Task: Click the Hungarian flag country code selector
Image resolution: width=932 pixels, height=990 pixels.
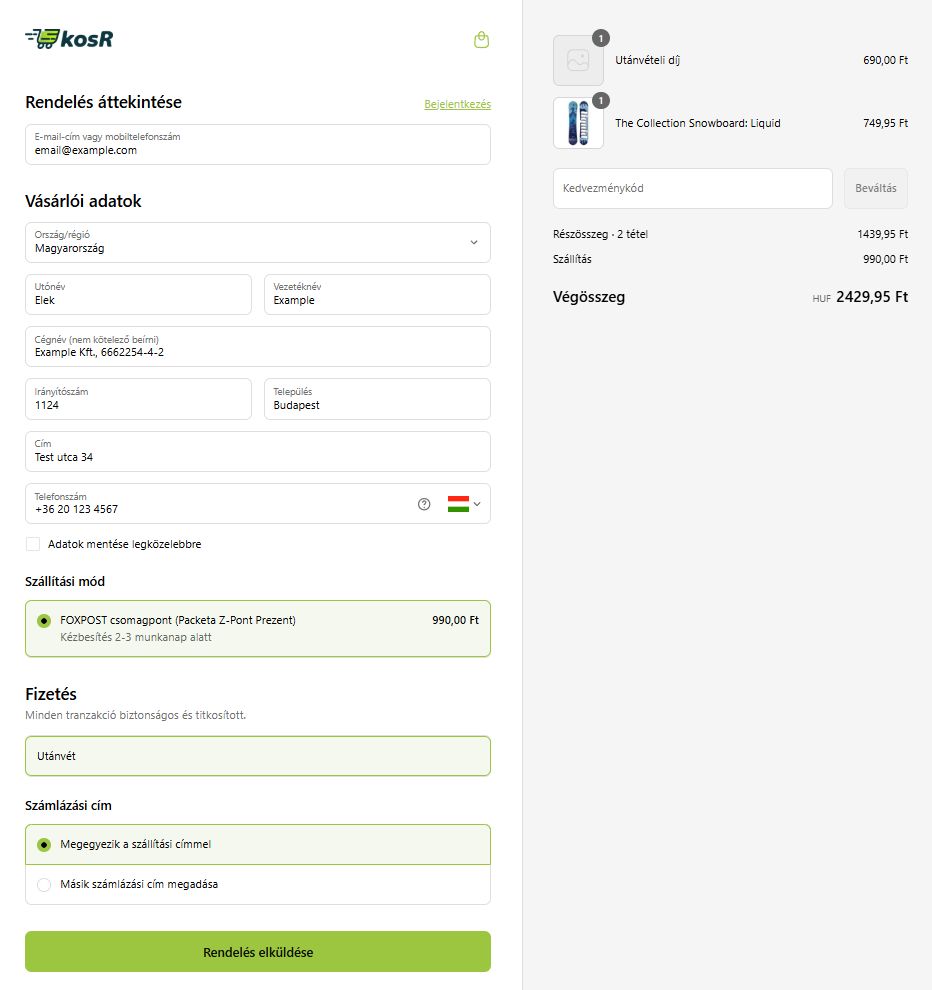Action: click(463, 504)
